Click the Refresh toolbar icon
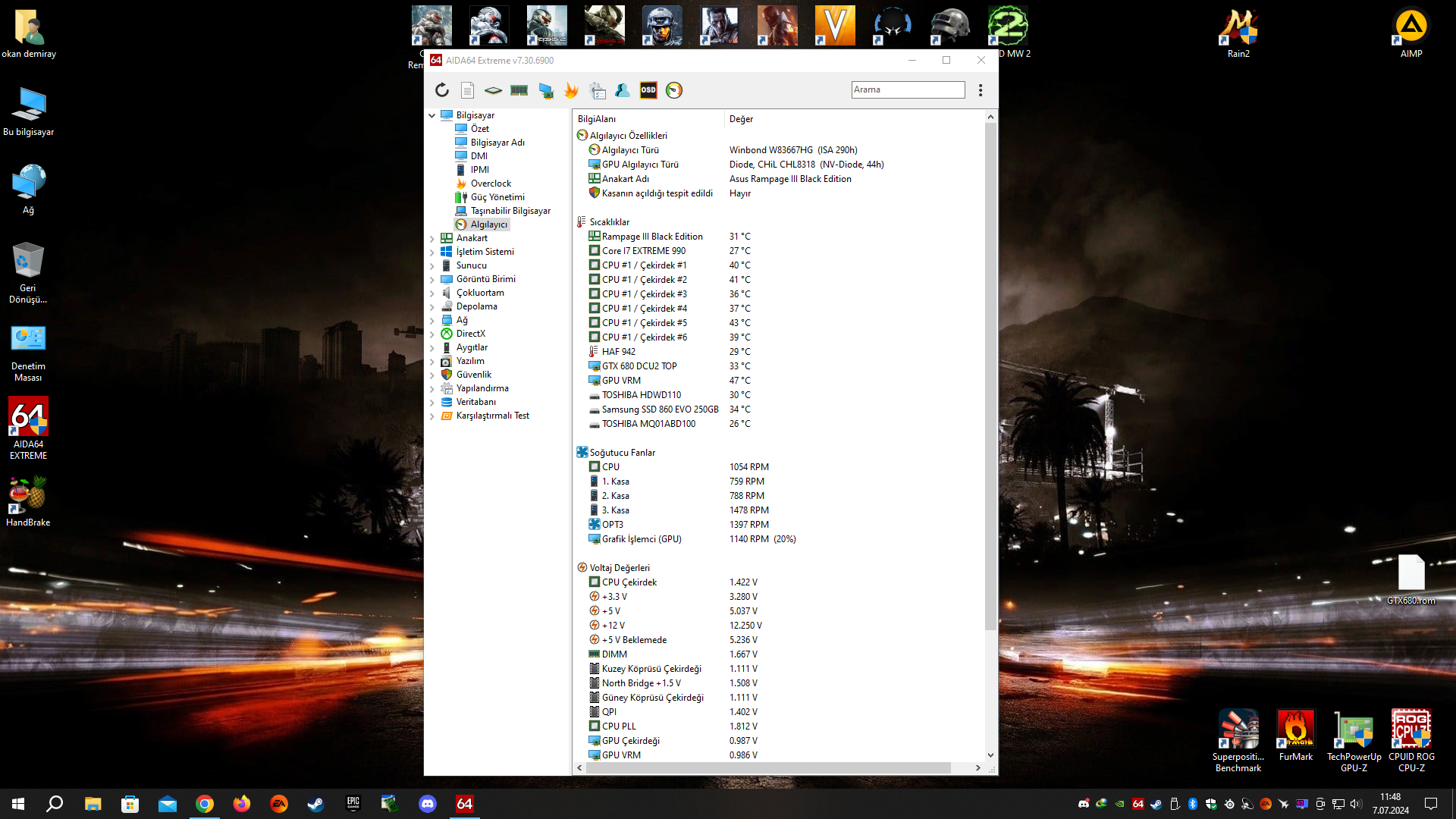The image size is (1456, 819). (442, 90)
